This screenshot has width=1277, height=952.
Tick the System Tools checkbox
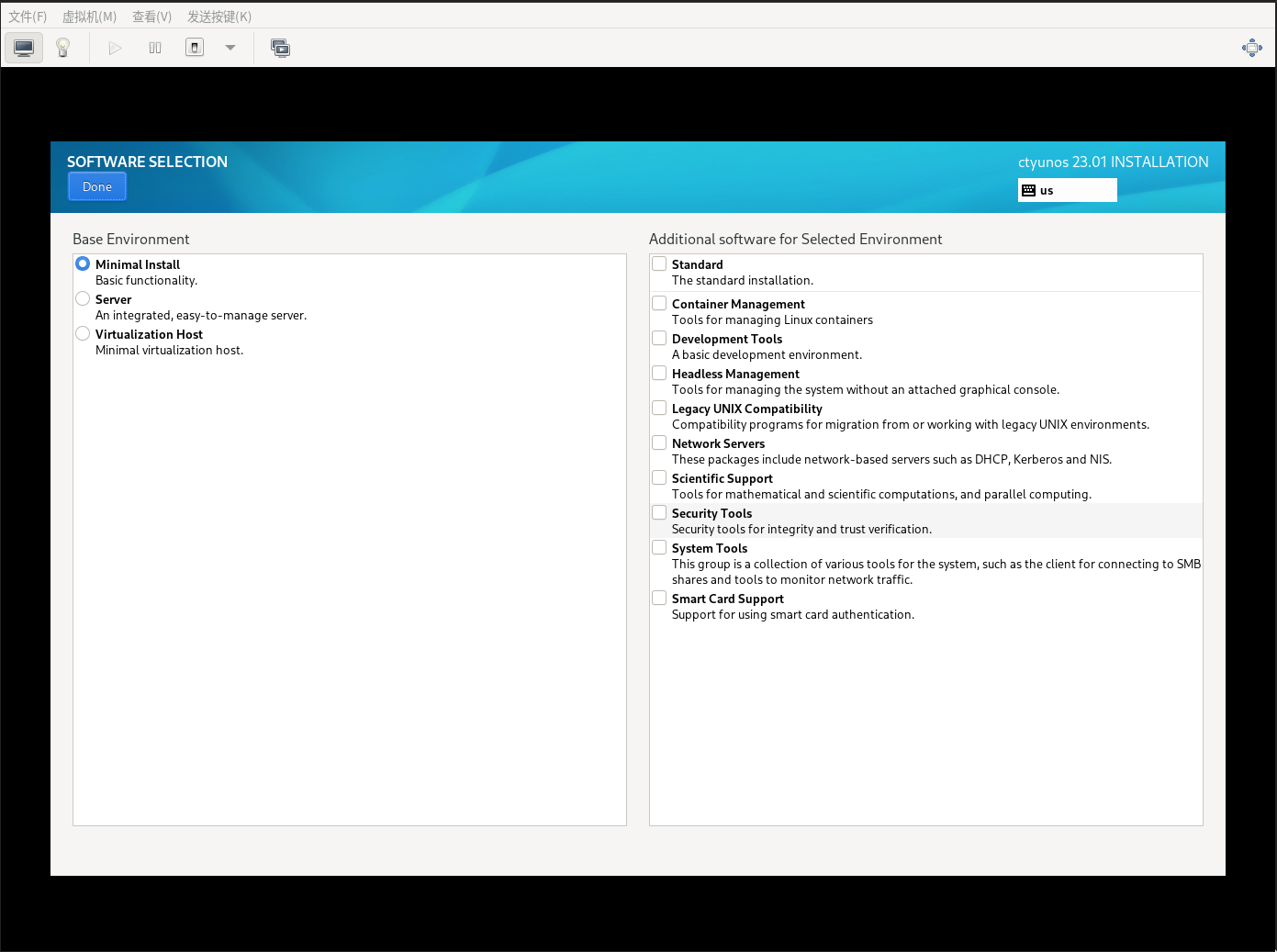coord(659,547)
